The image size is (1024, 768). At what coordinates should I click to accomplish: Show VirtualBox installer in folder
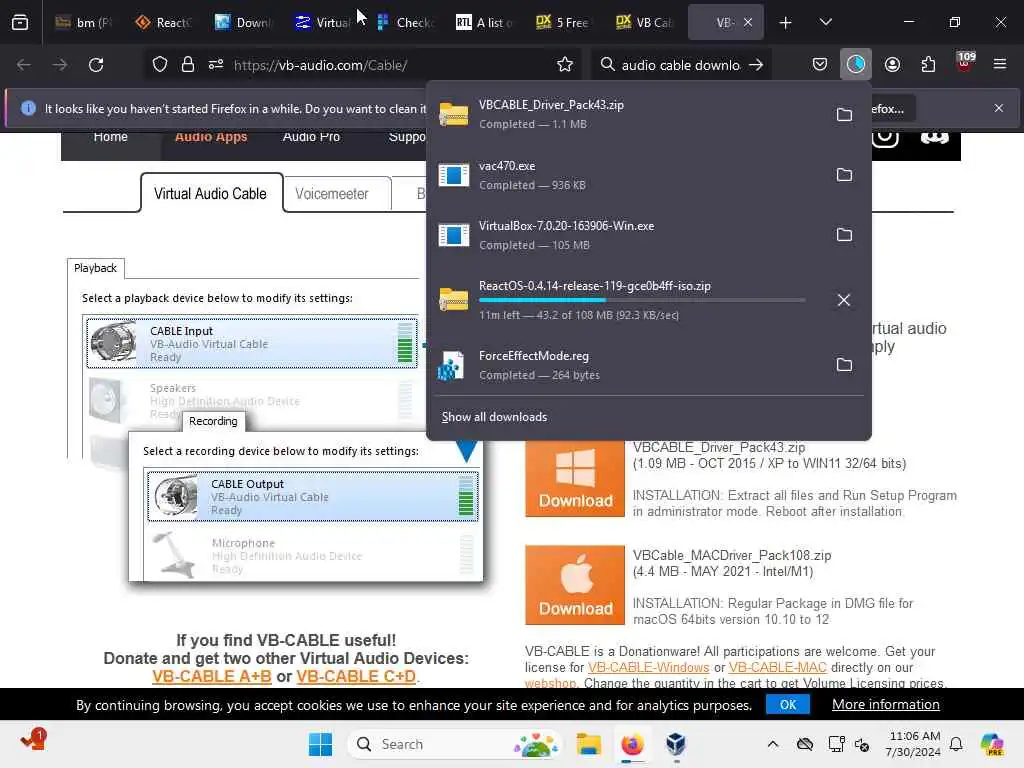coord(844,235)
